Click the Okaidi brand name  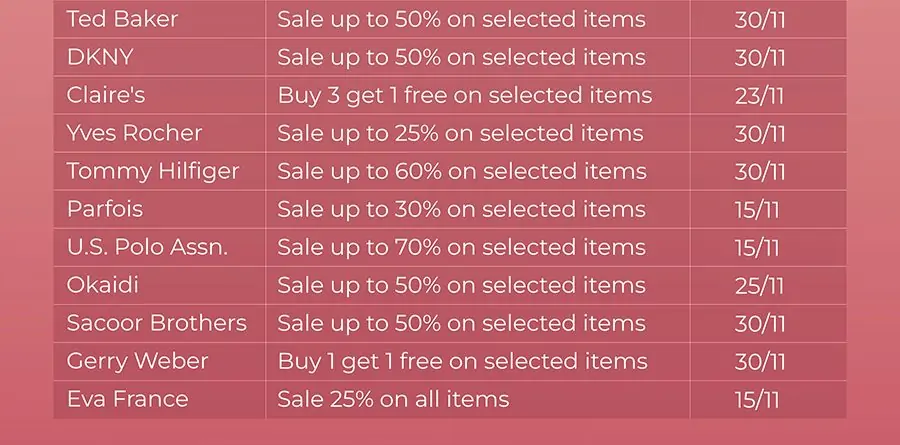tap(103, 285)
